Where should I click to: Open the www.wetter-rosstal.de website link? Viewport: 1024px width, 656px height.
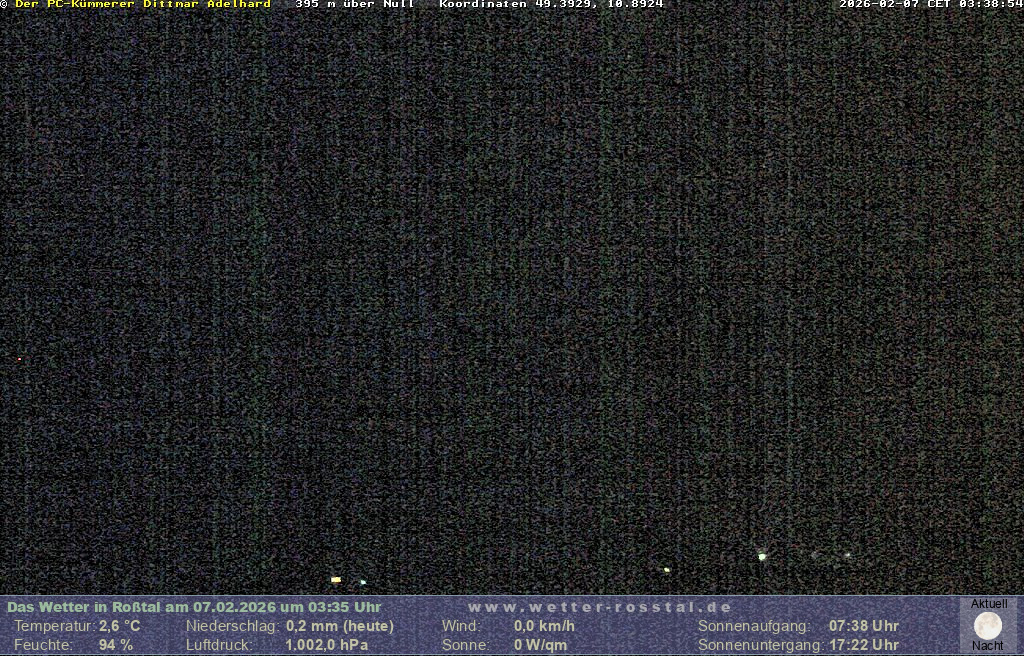tap(600, 607)
